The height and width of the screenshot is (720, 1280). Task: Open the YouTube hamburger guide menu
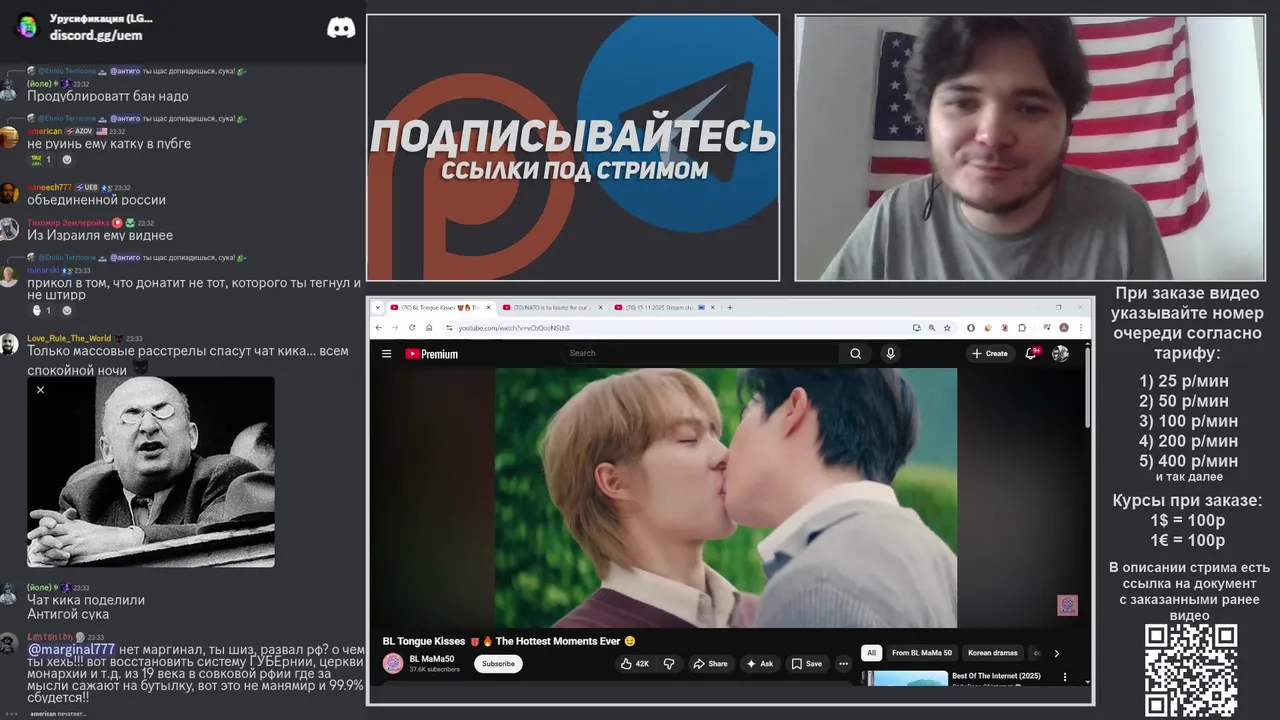[386, 353]
